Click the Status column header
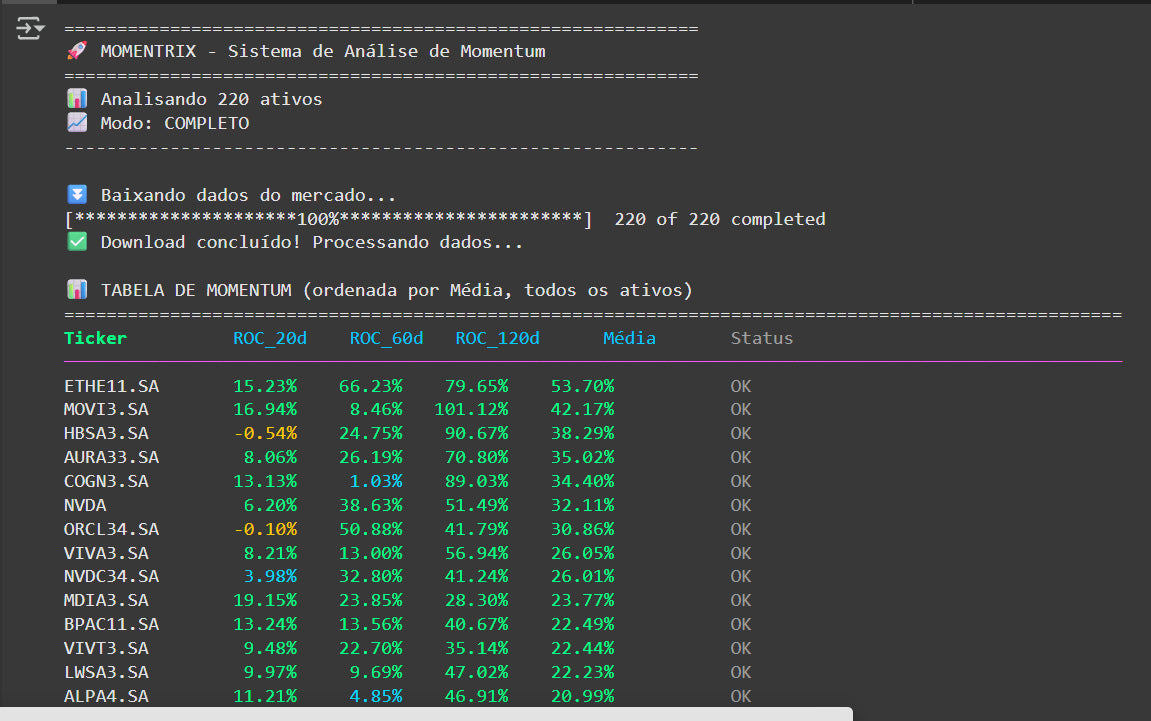This screenshot has width=1151, height=721. [x=761, y=338]
